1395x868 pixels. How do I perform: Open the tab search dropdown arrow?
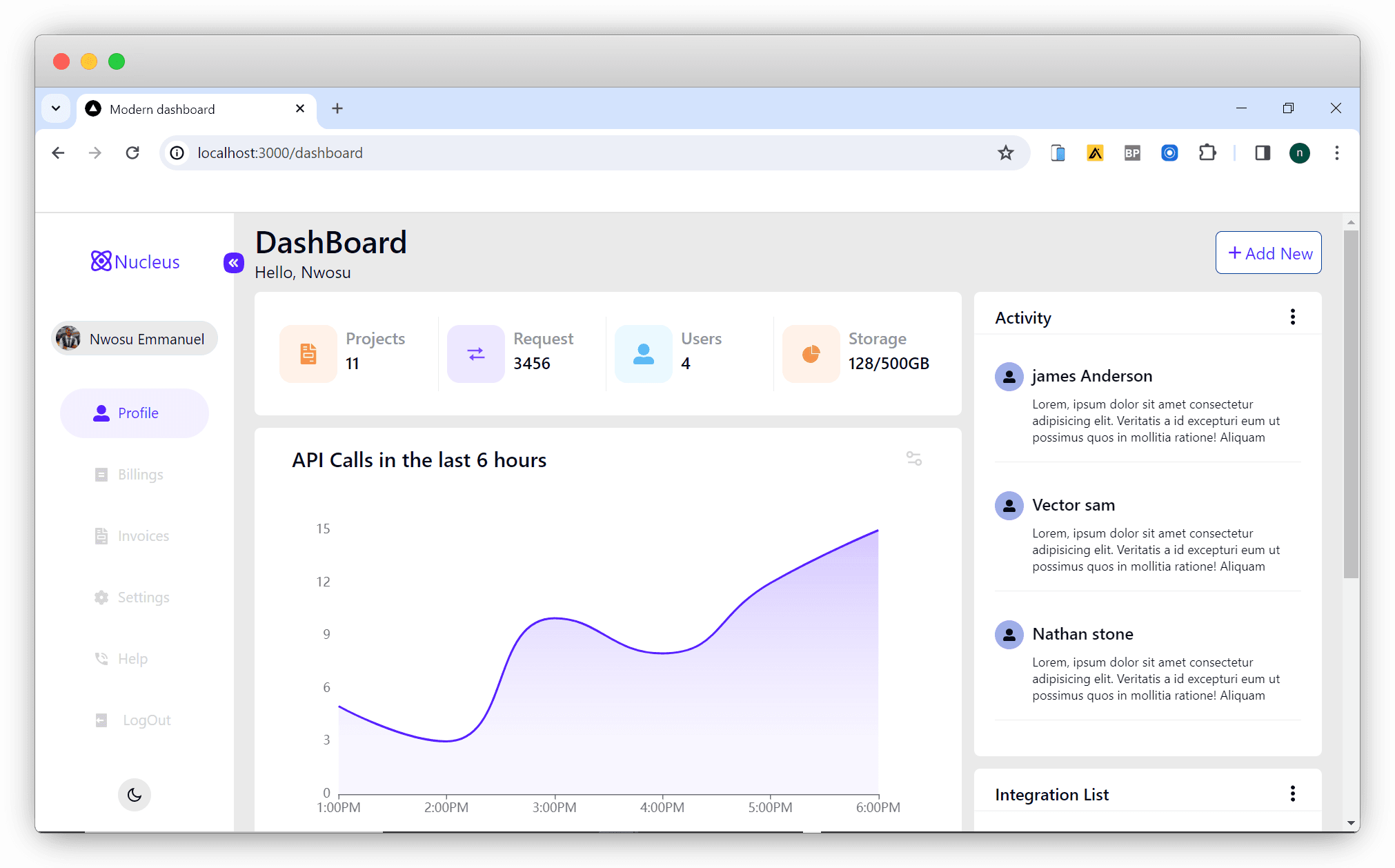[x=56, y=108]
